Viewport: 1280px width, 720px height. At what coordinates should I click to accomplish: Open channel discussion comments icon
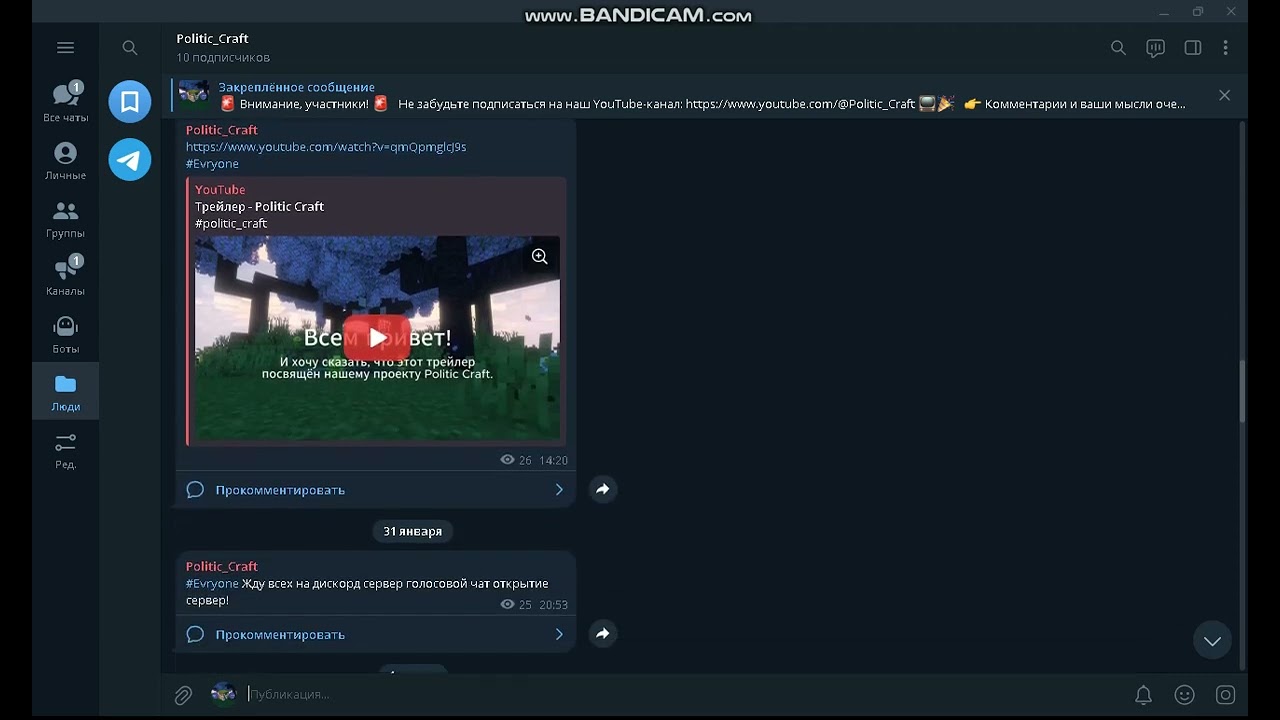[1155, 47]
